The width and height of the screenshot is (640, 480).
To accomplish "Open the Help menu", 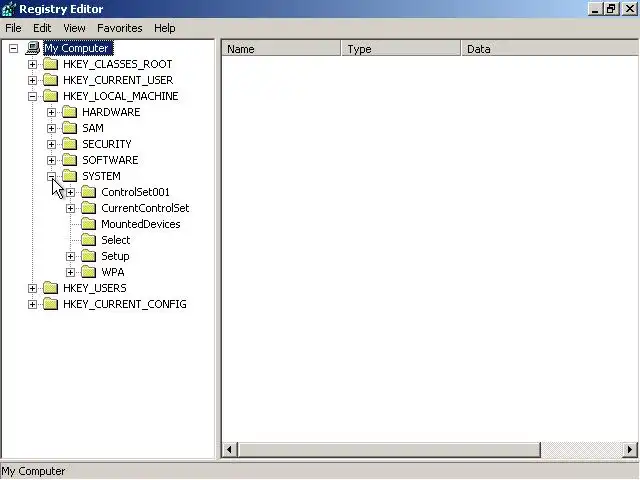I will pos(164,28).
